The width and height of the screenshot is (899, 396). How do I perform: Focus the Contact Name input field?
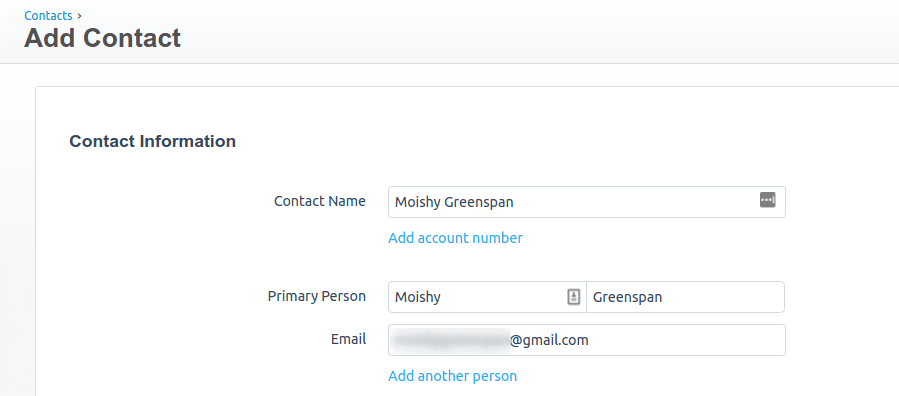pos(587,202)
